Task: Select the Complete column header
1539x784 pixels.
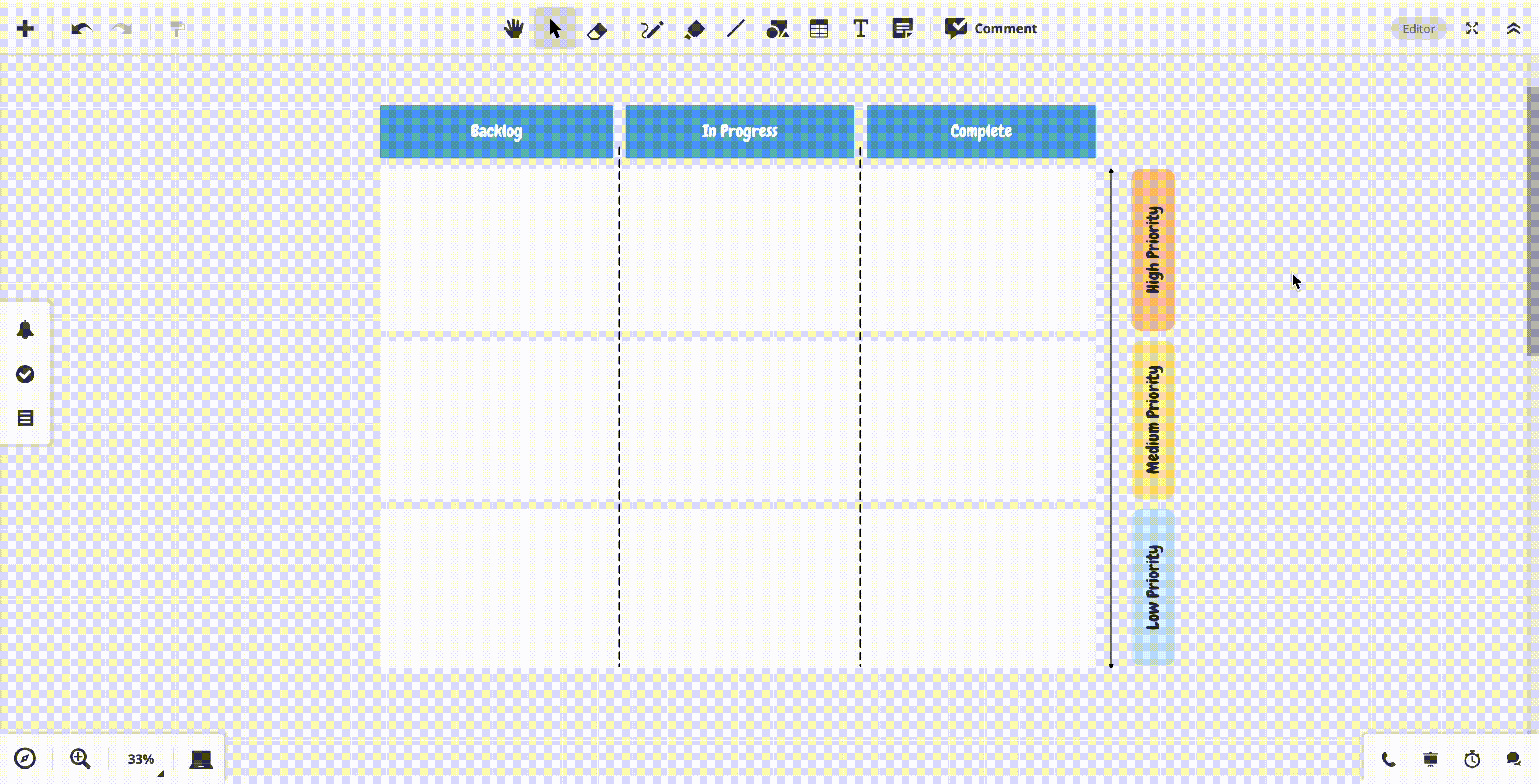Action: point(981,131)
